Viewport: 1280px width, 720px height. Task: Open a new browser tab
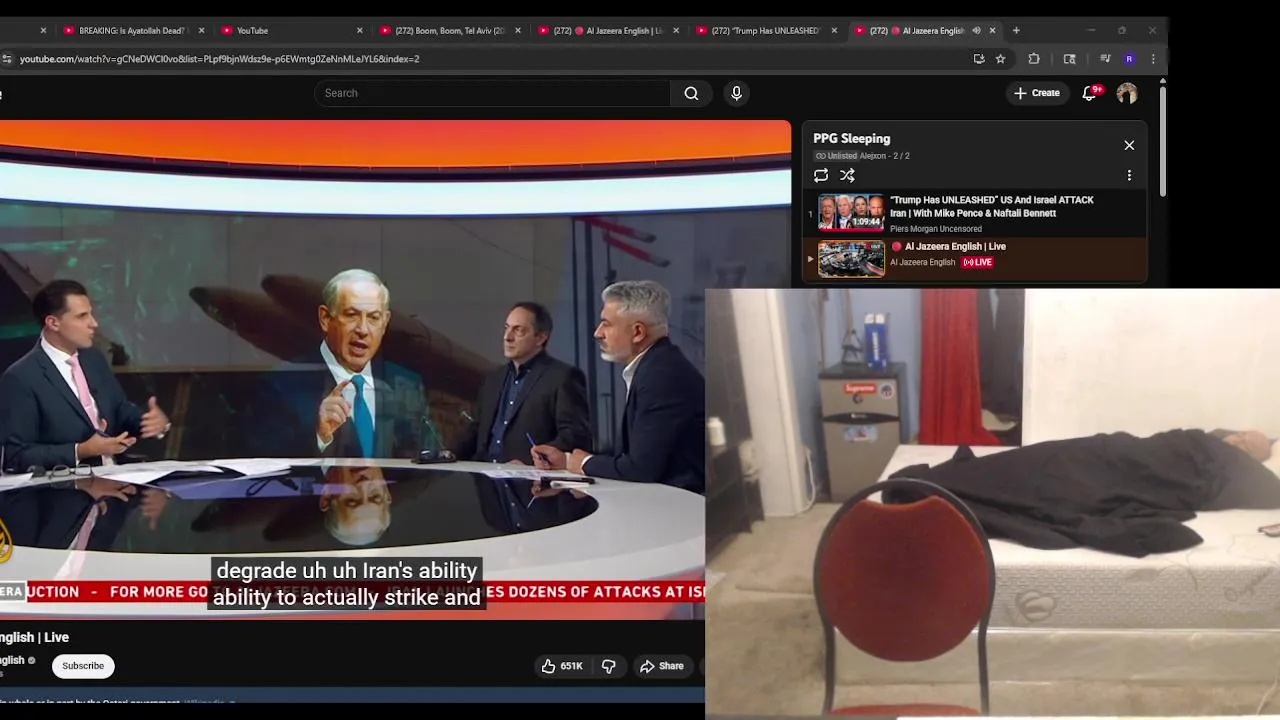[x=1016, y=30]
